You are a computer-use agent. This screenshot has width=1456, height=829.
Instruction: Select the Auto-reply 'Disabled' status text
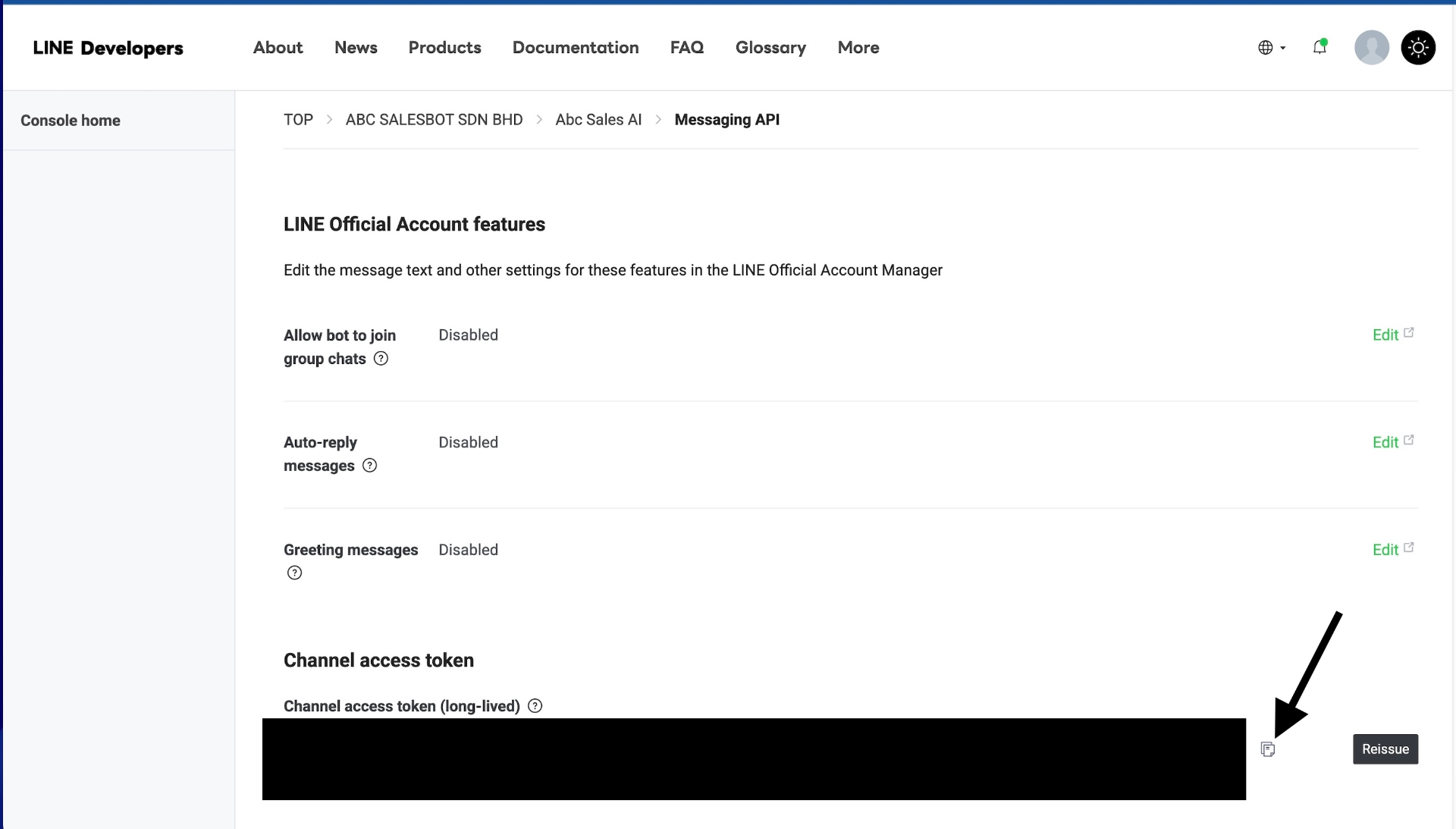pyautogui.click(x=469, y=442)
